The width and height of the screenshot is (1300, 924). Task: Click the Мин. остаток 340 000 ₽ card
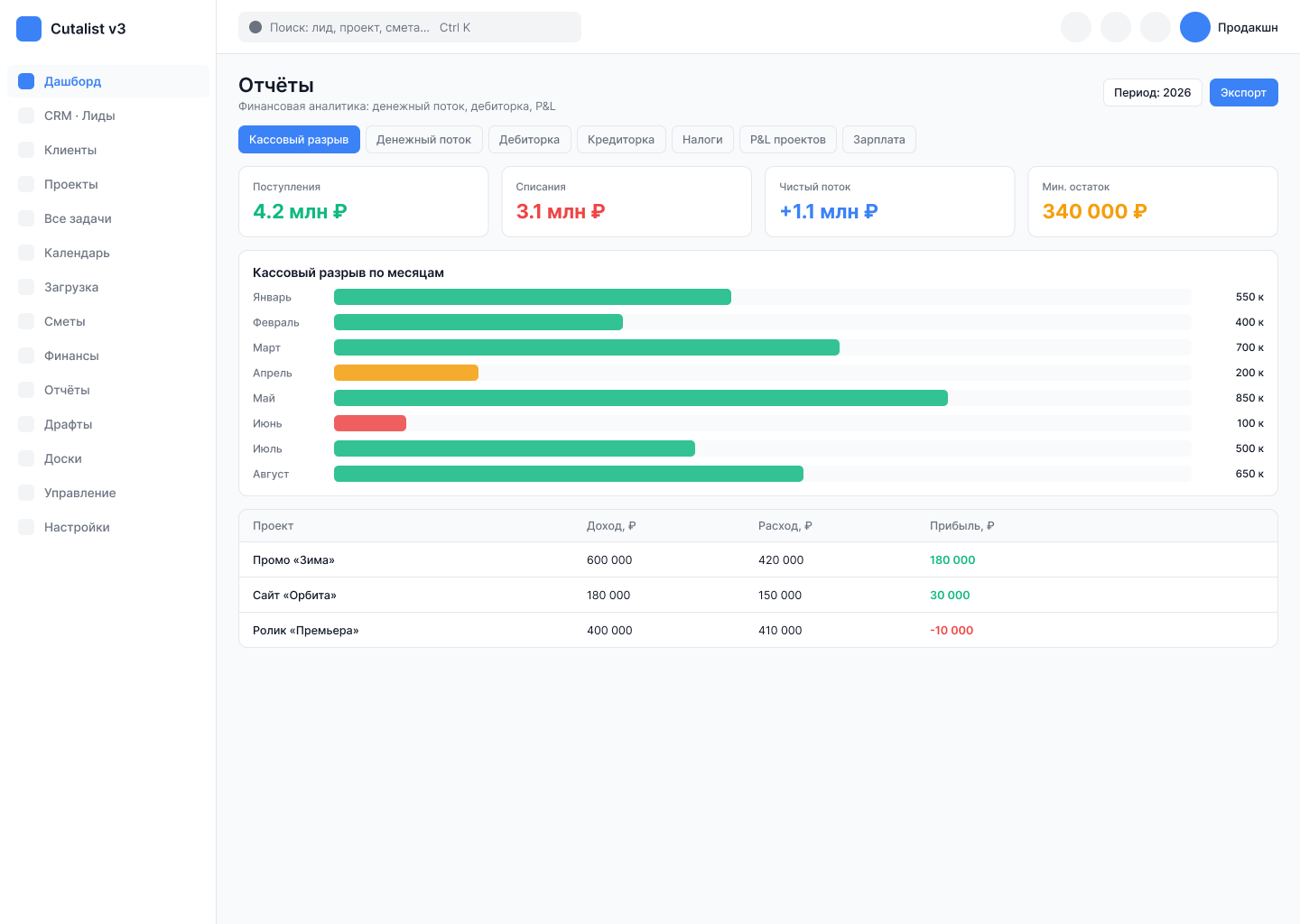pyautogui.click(x=1153, y=202)
